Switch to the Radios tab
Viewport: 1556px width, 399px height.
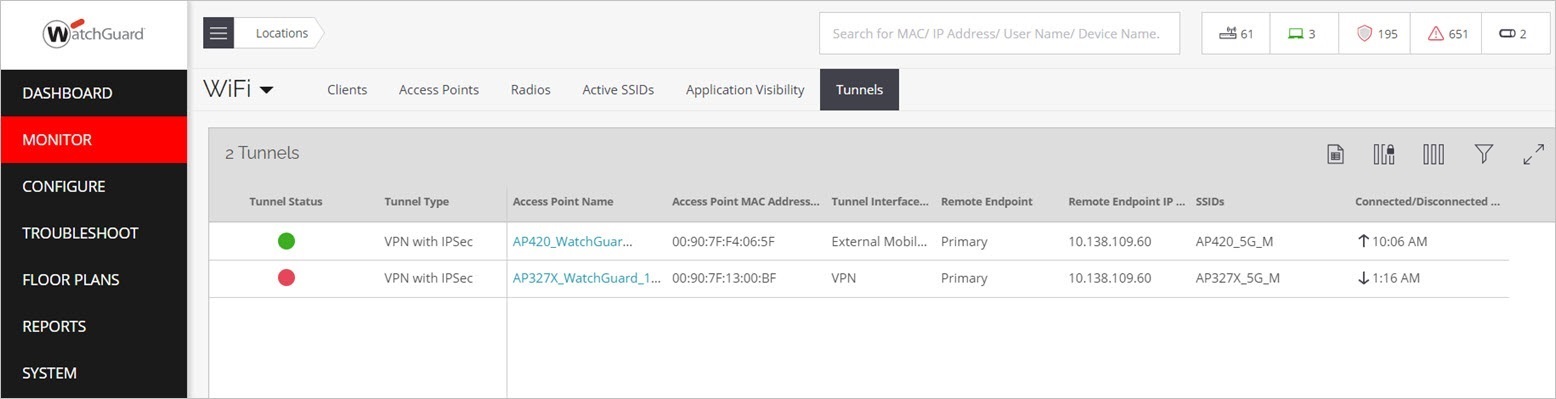[x=531, y=89]
